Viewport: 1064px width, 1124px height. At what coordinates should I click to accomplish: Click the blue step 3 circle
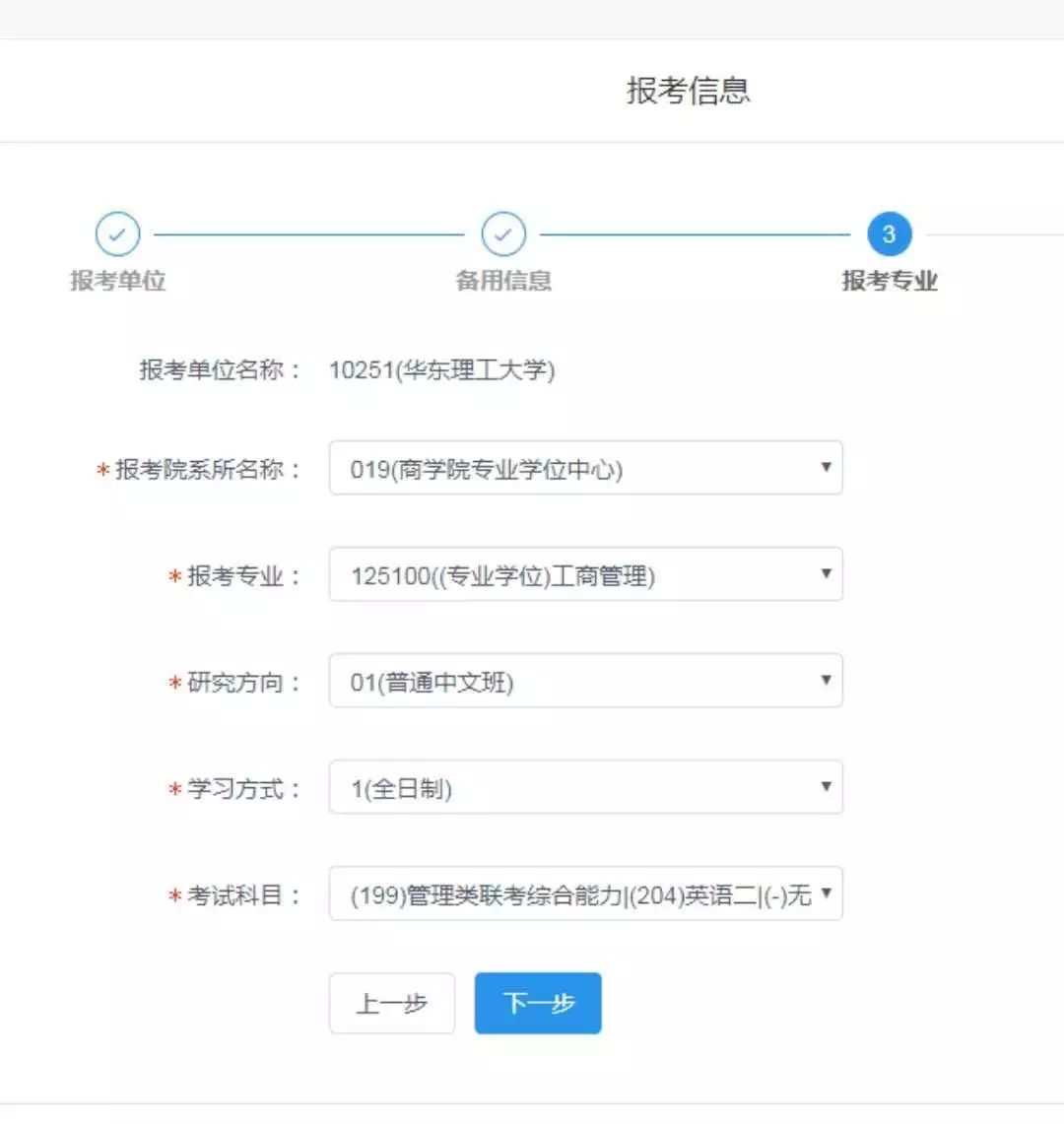(889, 234)
